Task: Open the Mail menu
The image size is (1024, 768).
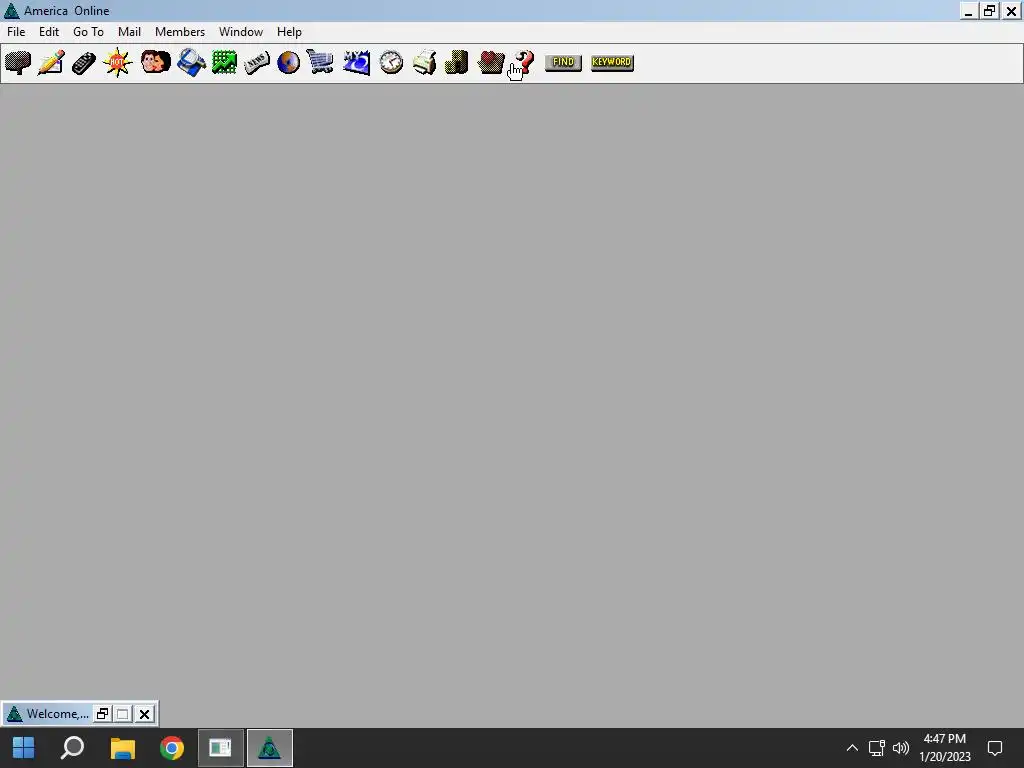Action: [129, 32]
